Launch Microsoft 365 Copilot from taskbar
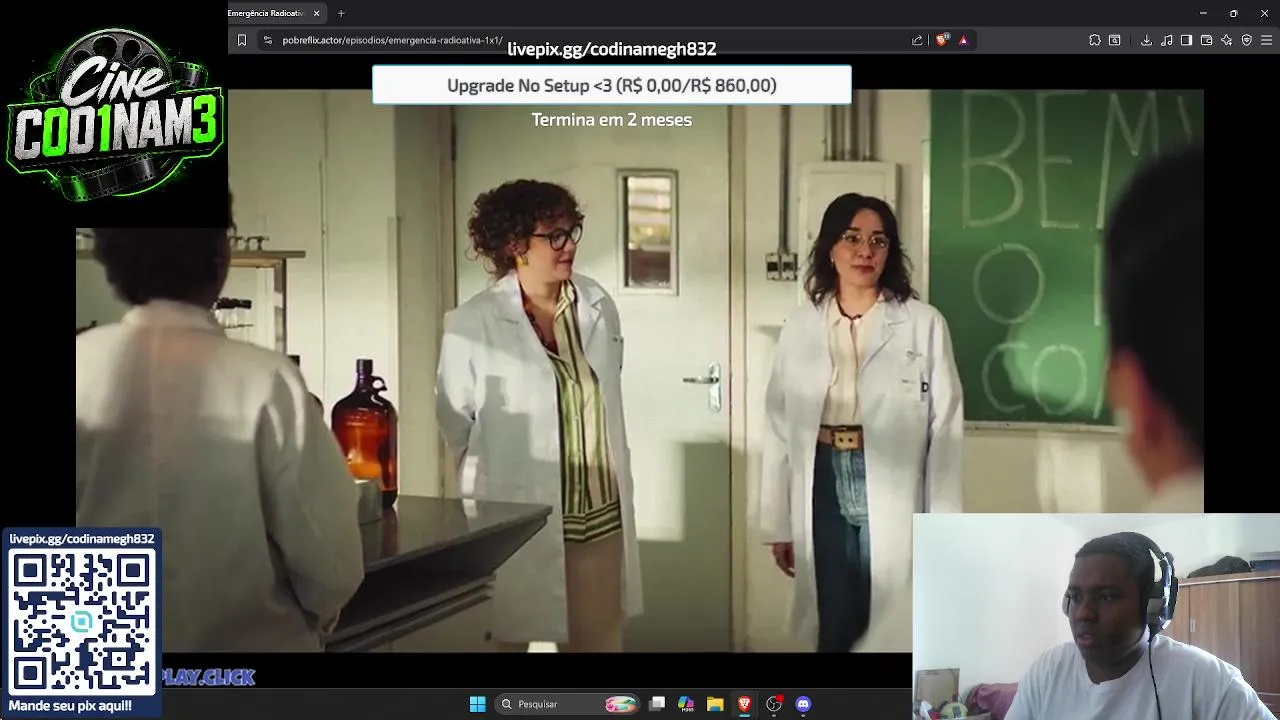The height and width of the screenshot is (720, 1280). (686, 704)
